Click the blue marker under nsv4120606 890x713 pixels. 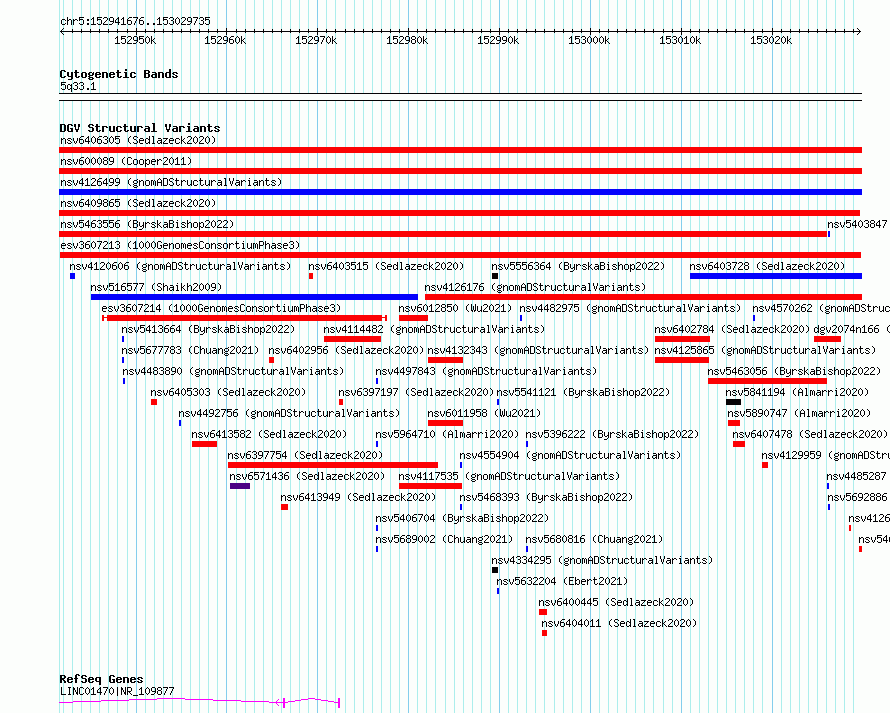tap(73, 276)
